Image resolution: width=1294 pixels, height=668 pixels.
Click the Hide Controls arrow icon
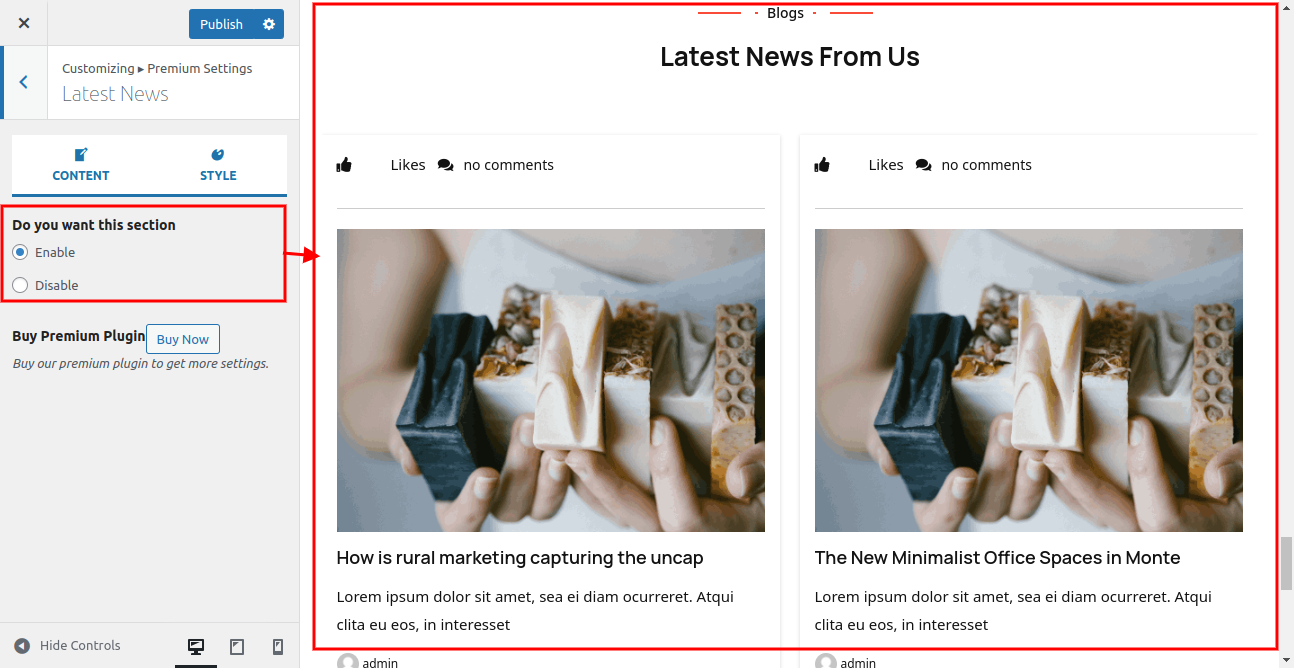pyautogui.click(x=22, y=646)
